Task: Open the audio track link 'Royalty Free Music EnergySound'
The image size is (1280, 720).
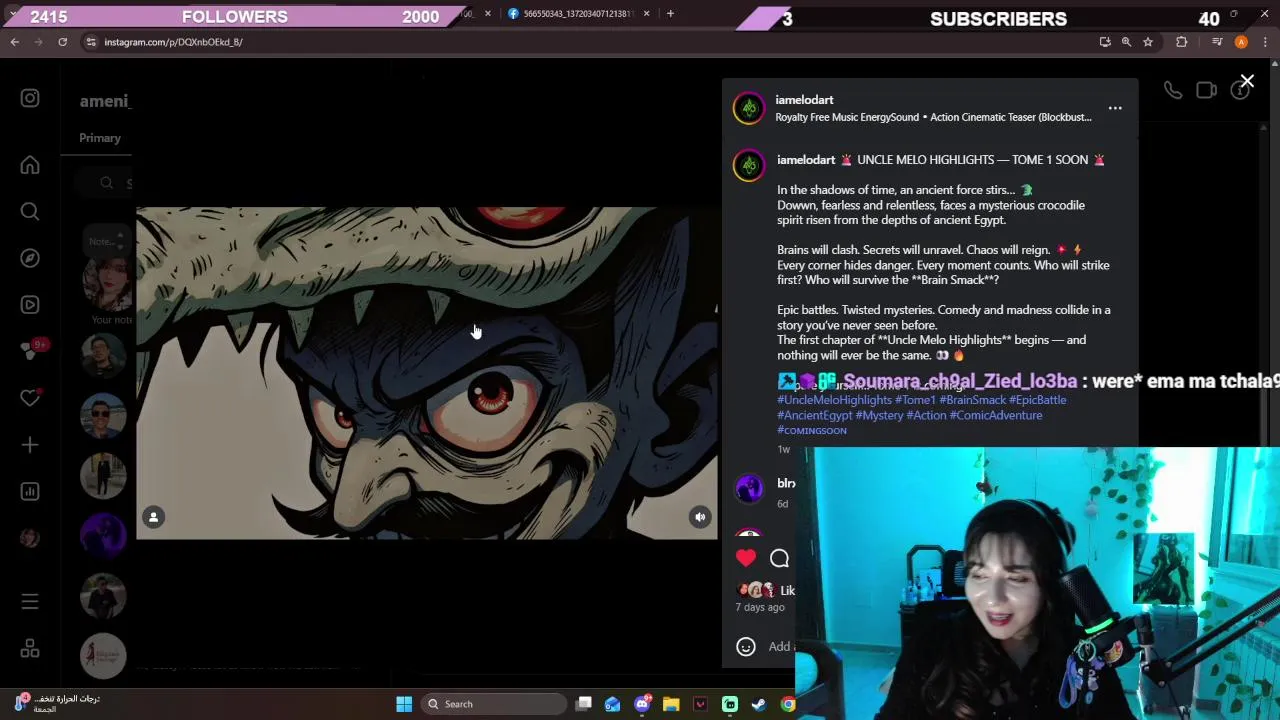Action: tap(933, 117)
